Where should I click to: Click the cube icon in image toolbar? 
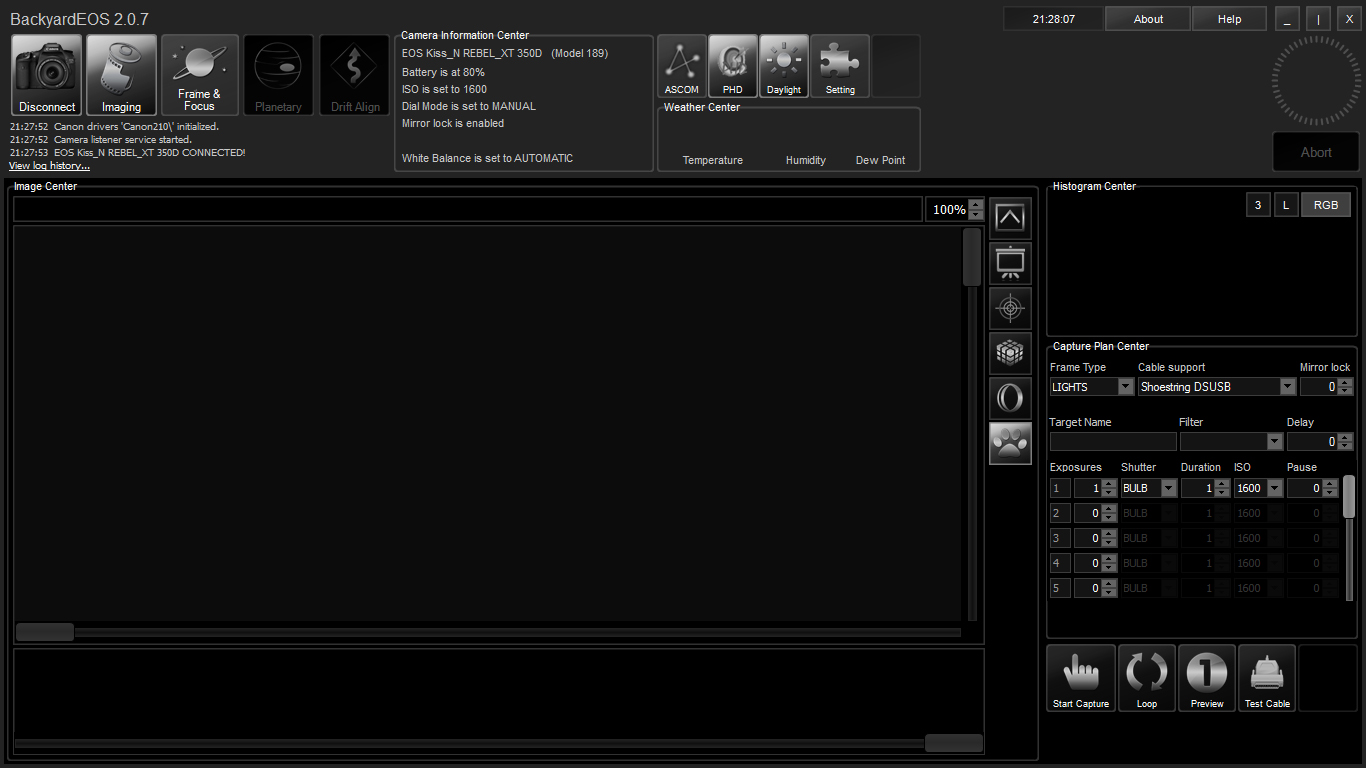pyautogui.click(x=1010, y=353)
